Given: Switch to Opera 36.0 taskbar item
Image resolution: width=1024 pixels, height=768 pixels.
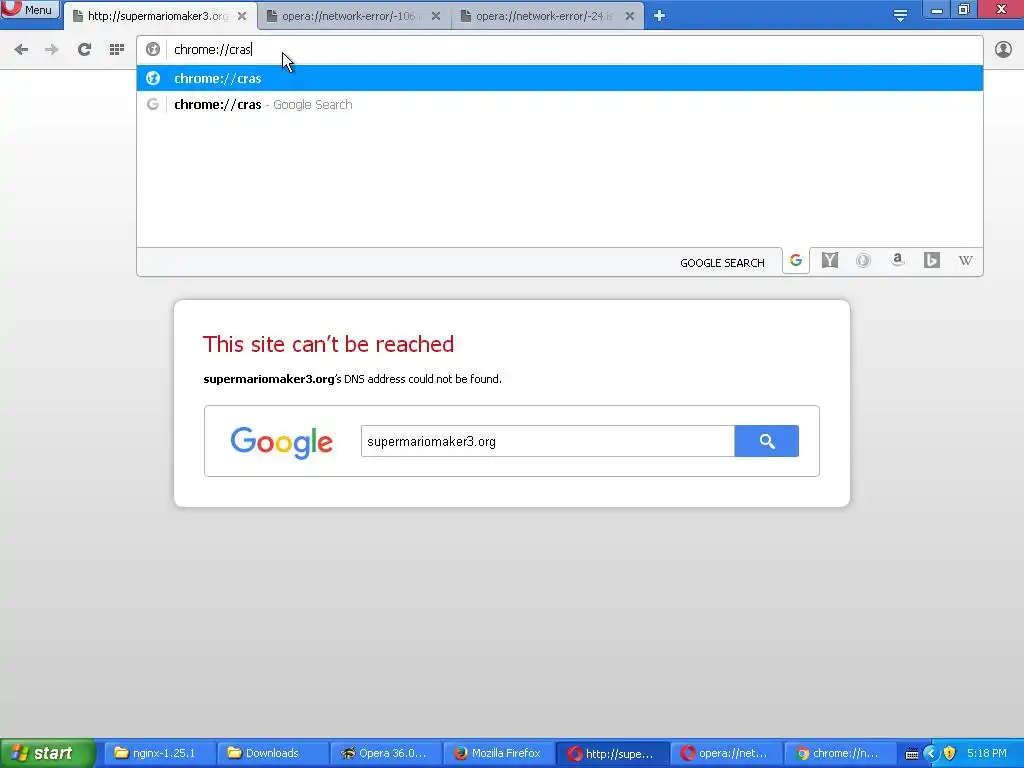Looking at the screenshot, I should point(386,753).
